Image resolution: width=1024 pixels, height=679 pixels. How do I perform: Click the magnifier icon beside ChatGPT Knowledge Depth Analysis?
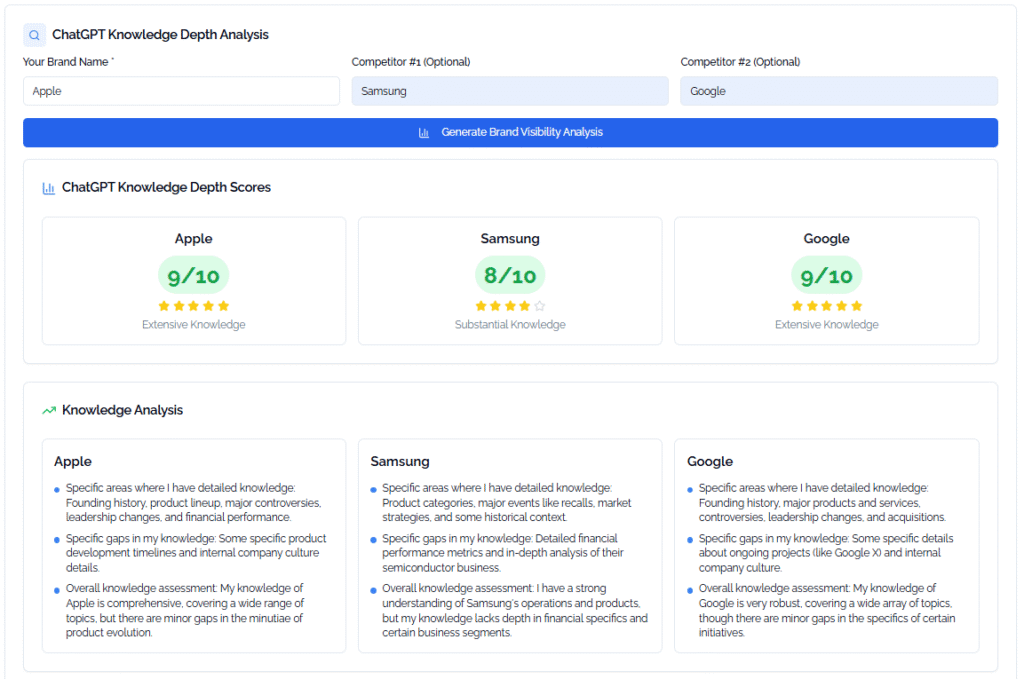tap(35, 35)
